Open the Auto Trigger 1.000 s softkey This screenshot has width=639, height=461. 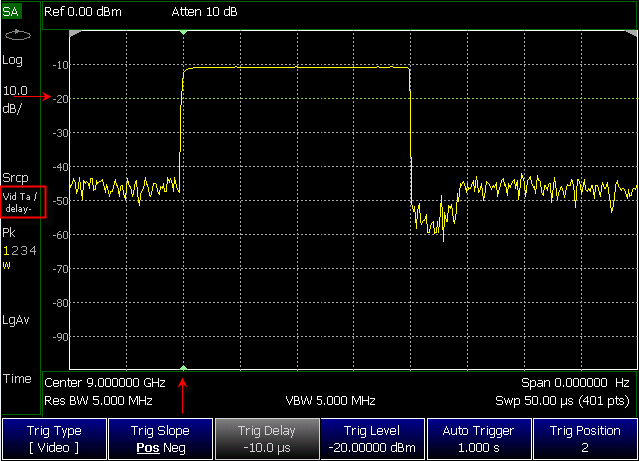click(478, 439)
